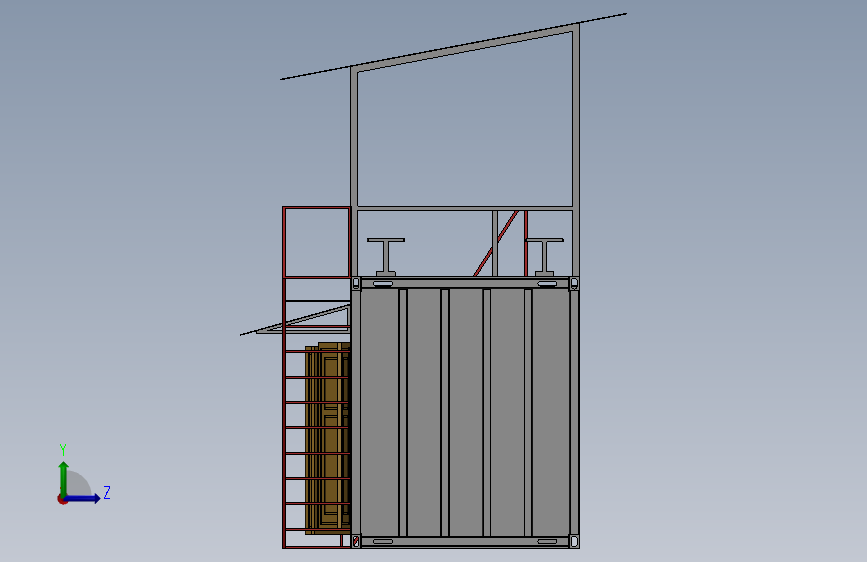Click the red X axis dot at triad origin

pos(62,499)
